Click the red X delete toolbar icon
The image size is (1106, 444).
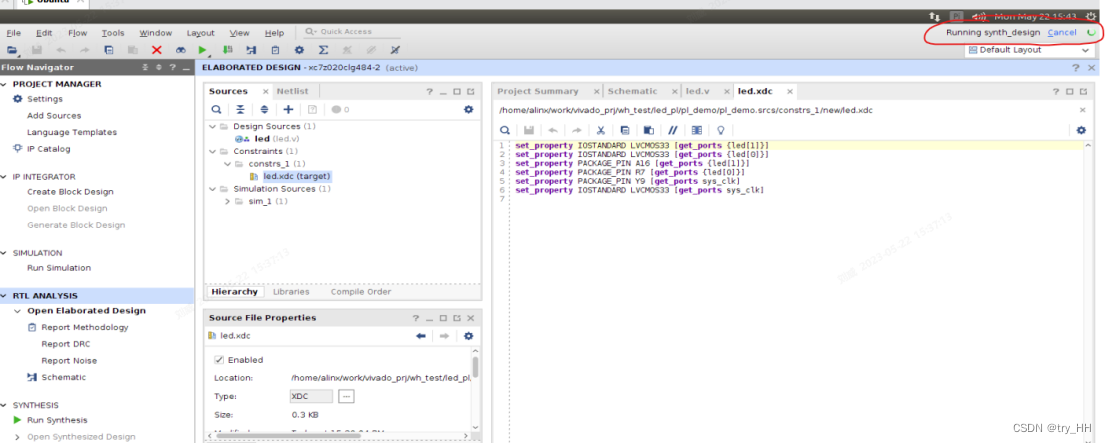click(x=157, y=50)
